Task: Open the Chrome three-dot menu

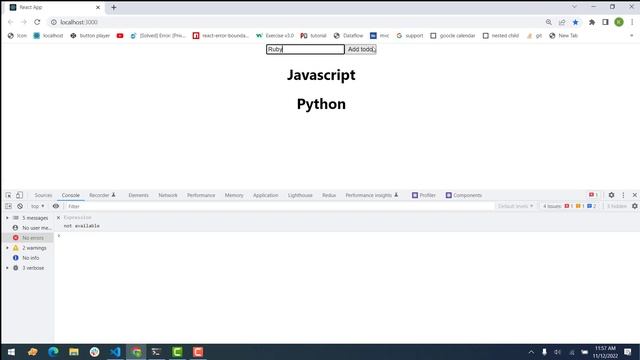Action: [x=632, y=22]
